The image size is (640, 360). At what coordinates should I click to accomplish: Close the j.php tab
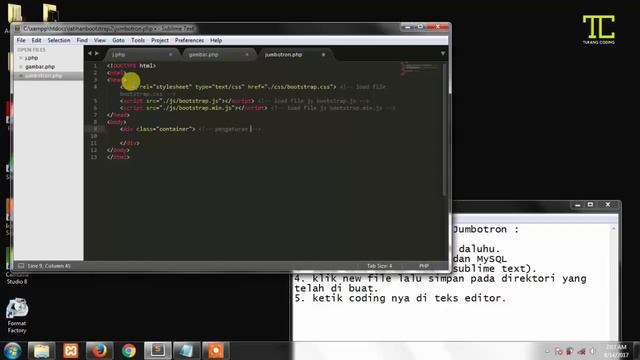click(x=171, y=54)
